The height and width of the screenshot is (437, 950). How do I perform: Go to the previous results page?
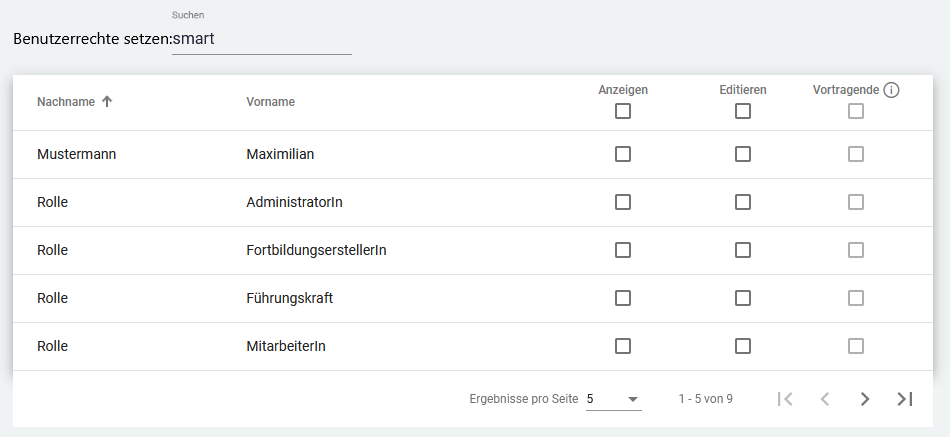pos(825,399)
